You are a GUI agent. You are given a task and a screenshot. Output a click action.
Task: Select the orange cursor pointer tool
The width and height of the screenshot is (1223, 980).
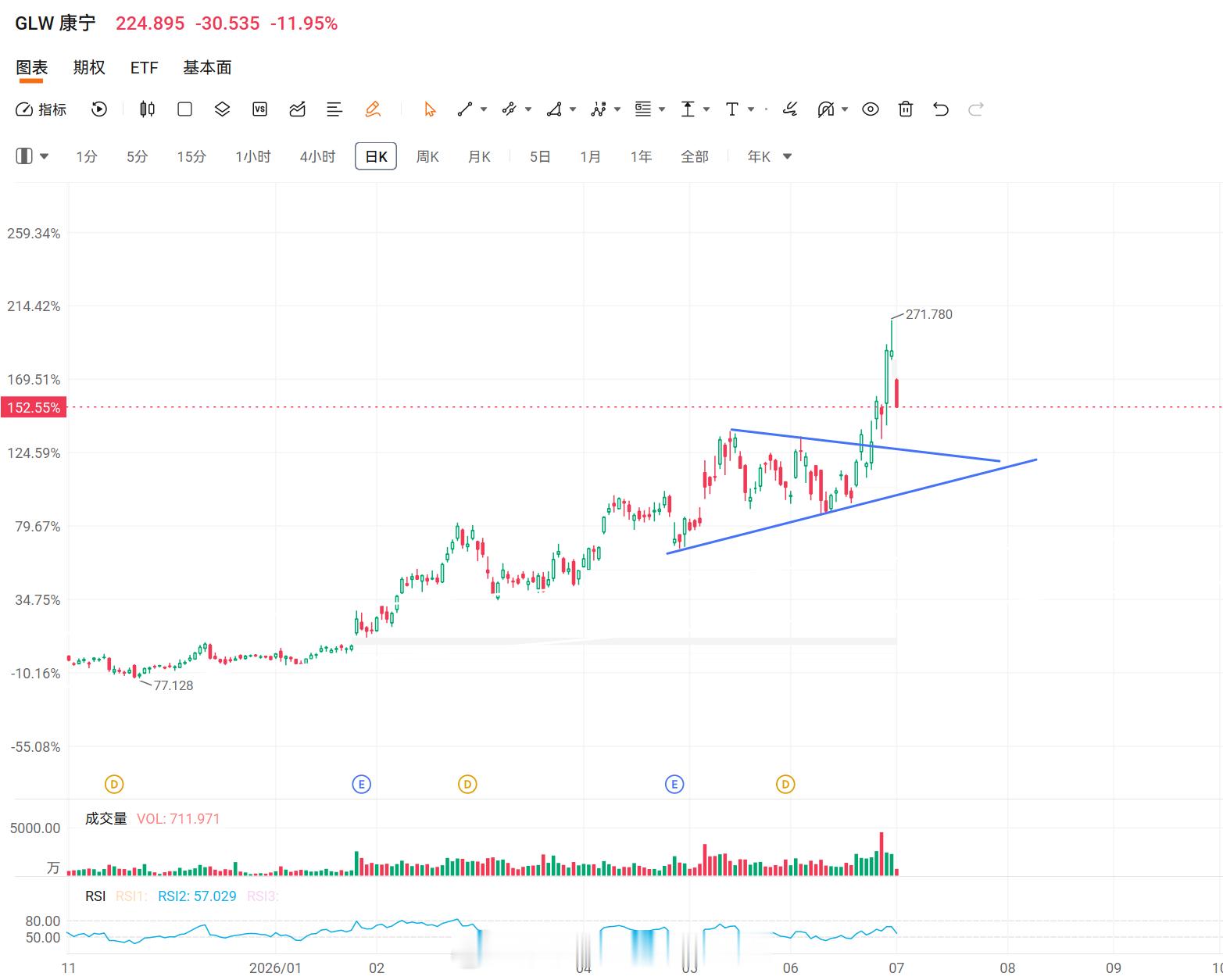pos(430,109)
